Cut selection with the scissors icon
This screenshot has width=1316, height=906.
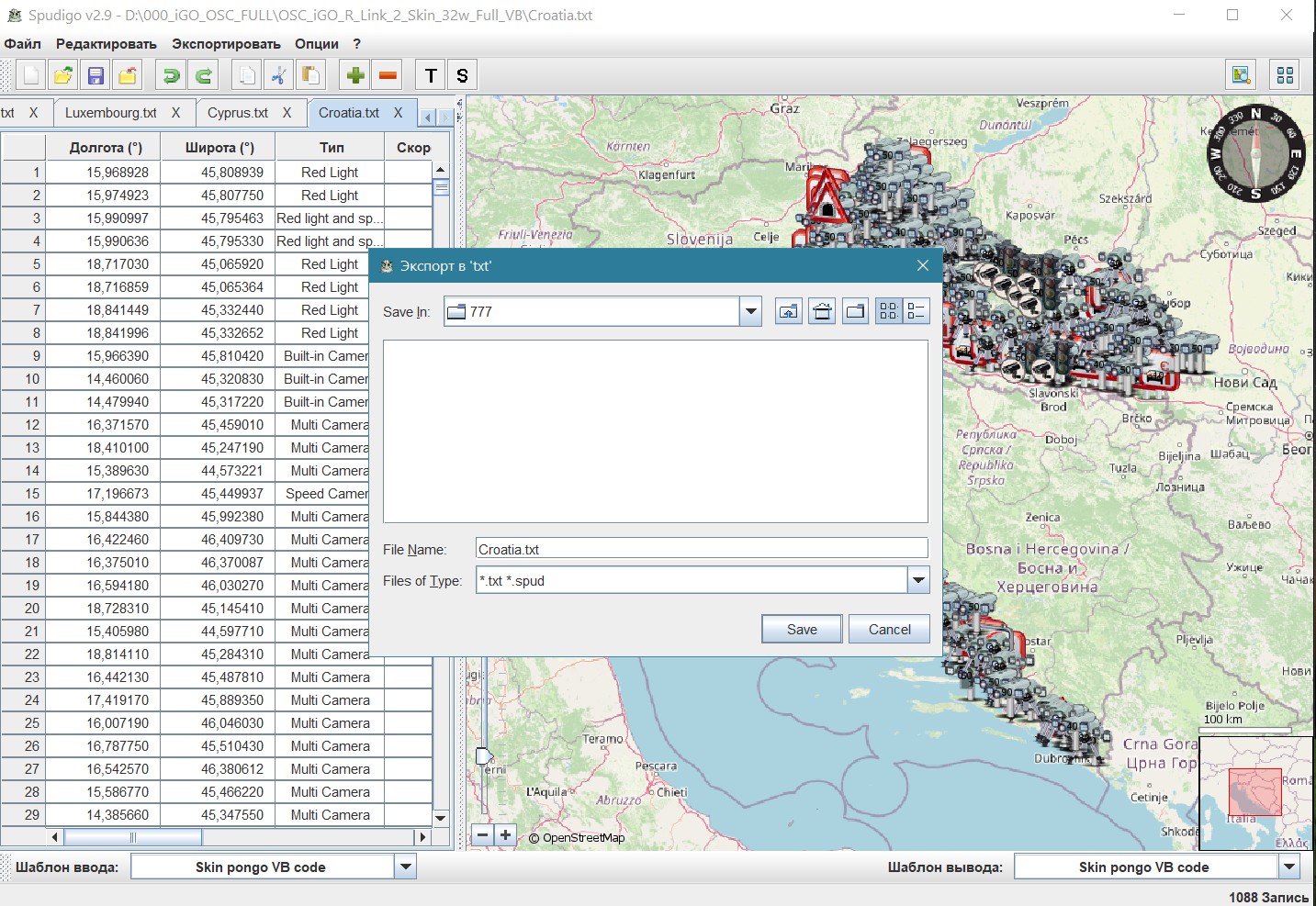(278, 75)
